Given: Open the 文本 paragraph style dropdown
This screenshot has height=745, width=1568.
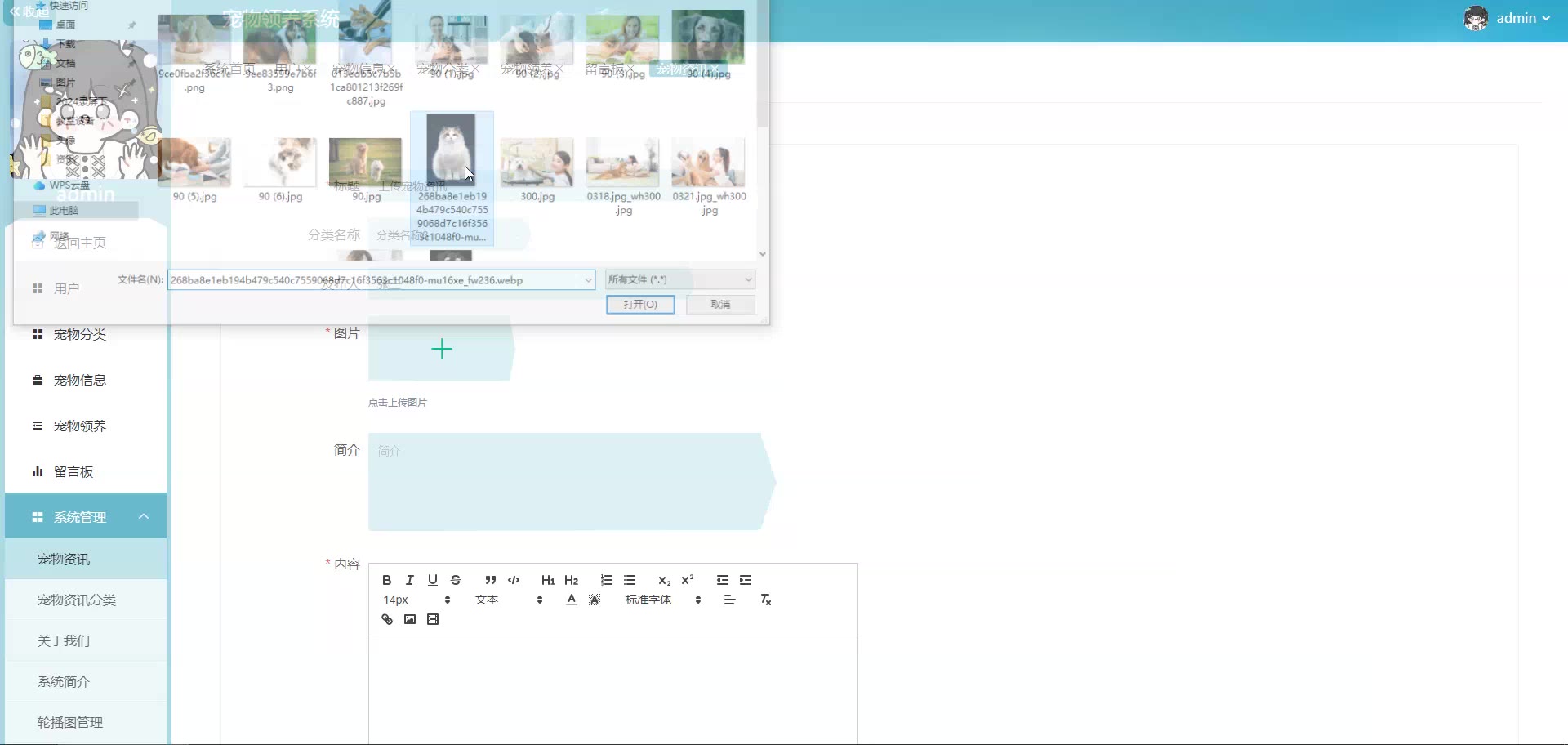Looking at the screenshot, I should coord(509,600).
